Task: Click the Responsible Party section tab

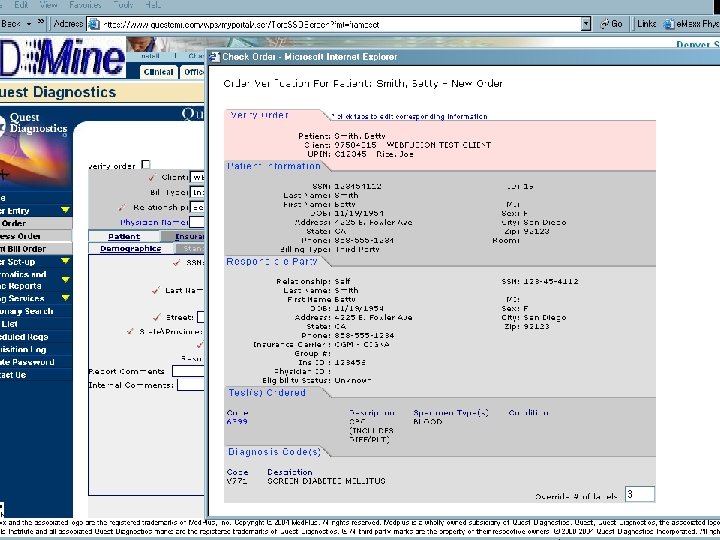Action: coord(272,262)
